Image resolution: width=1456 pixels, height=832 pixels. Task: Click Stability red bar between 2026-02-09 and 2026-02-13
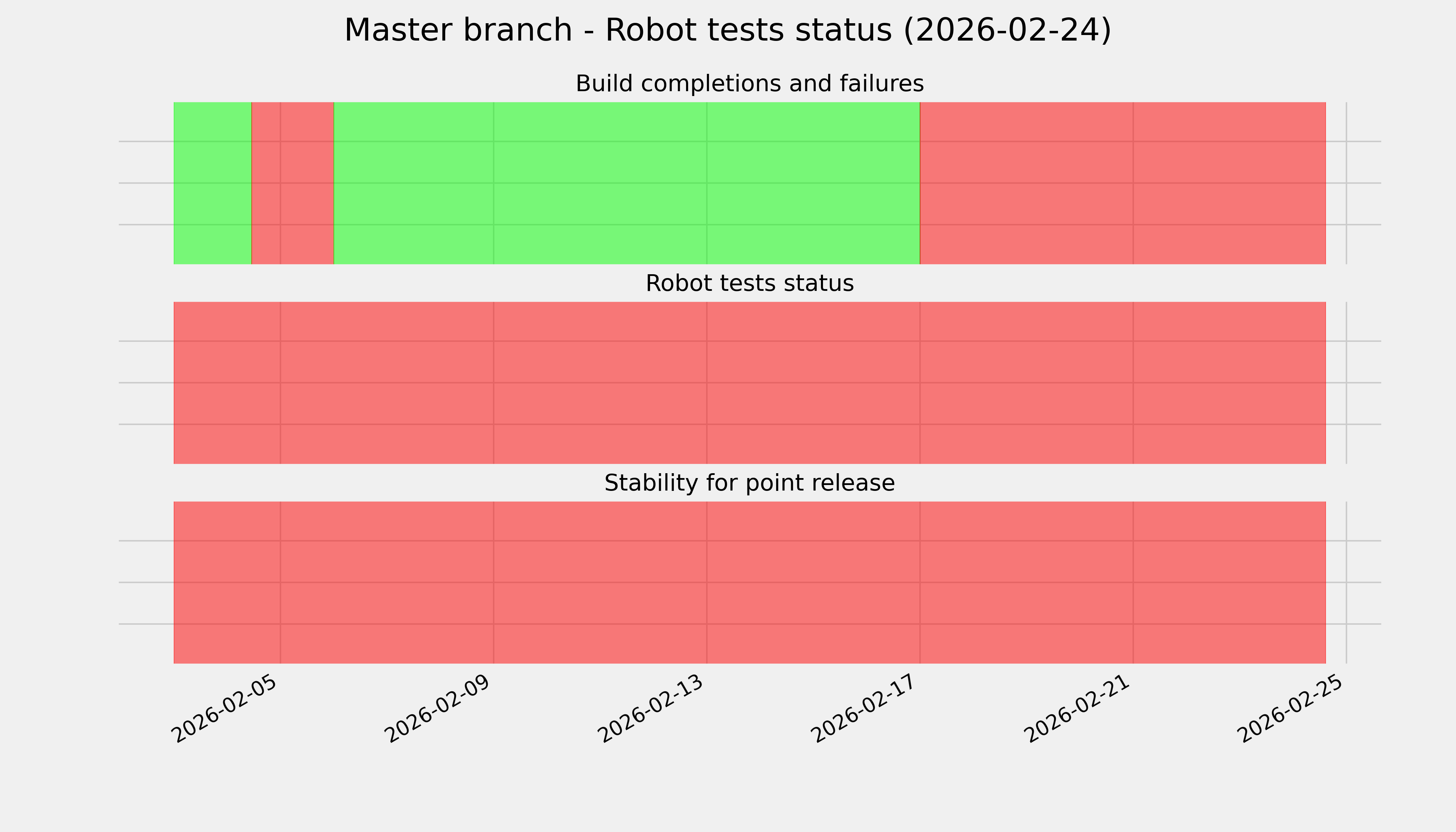[600, 582]
